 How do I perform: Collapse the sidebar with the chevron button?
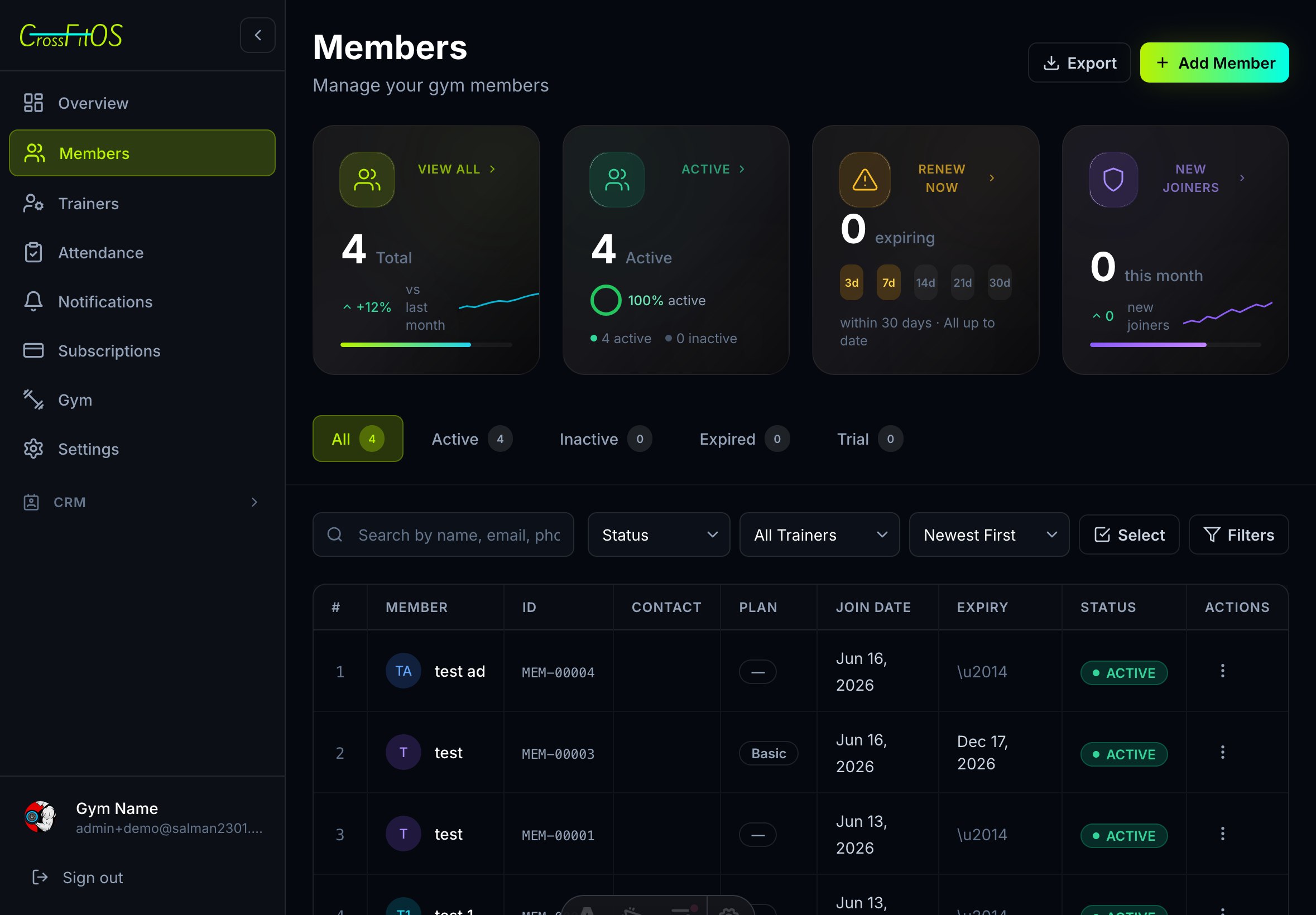pos(257,36)
